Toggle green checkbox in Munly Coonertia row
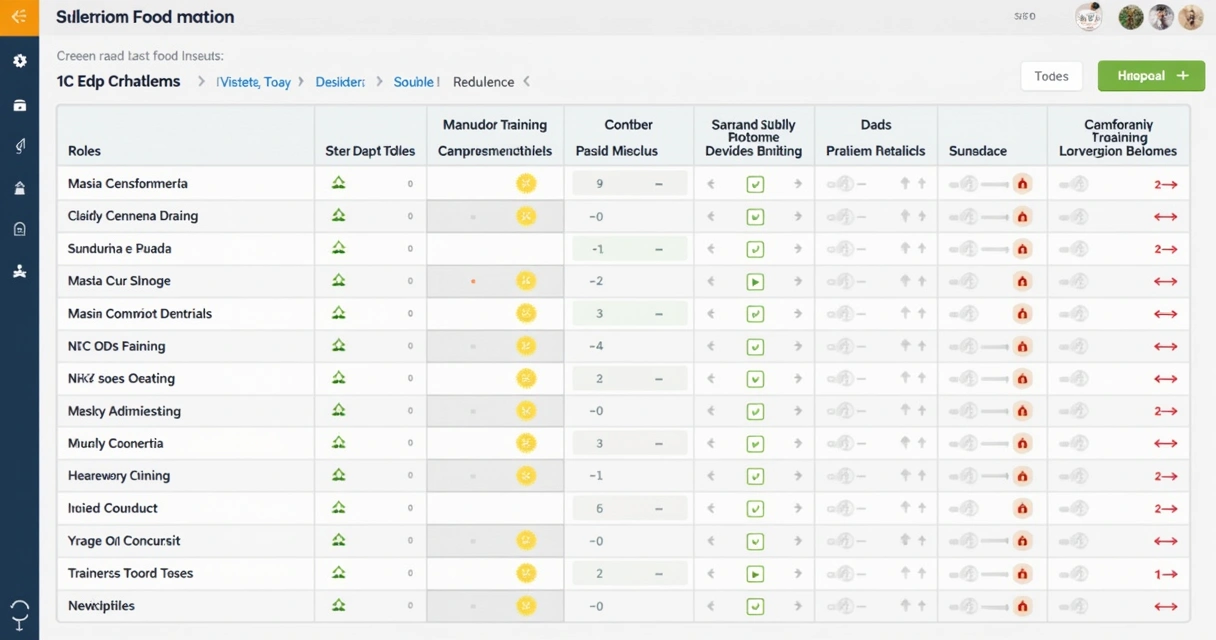The height and width of the screenshot is (640, 1216). click(x=755, y=444)
